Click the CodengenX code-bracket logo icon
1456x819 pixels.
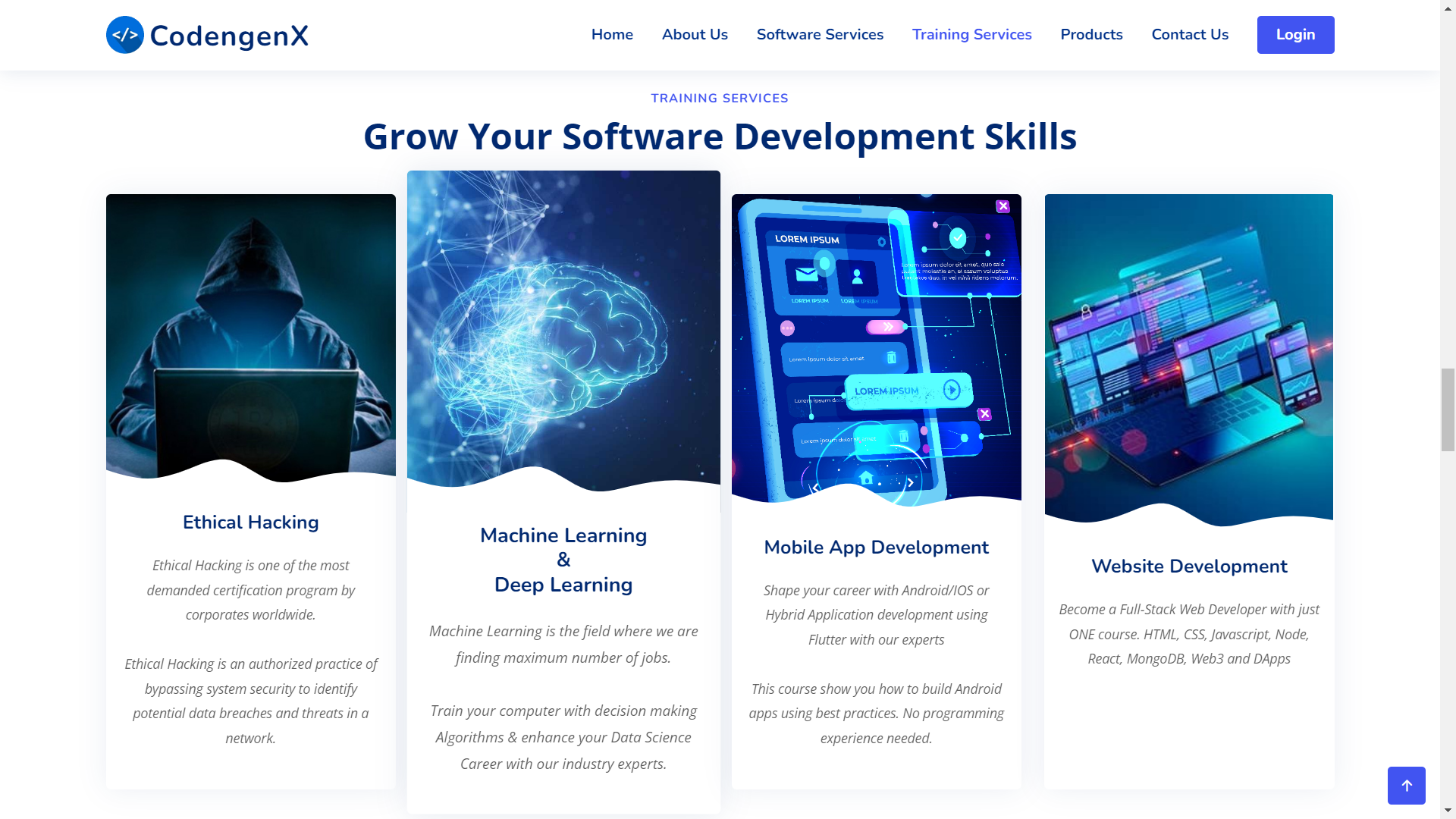(124, 35)
